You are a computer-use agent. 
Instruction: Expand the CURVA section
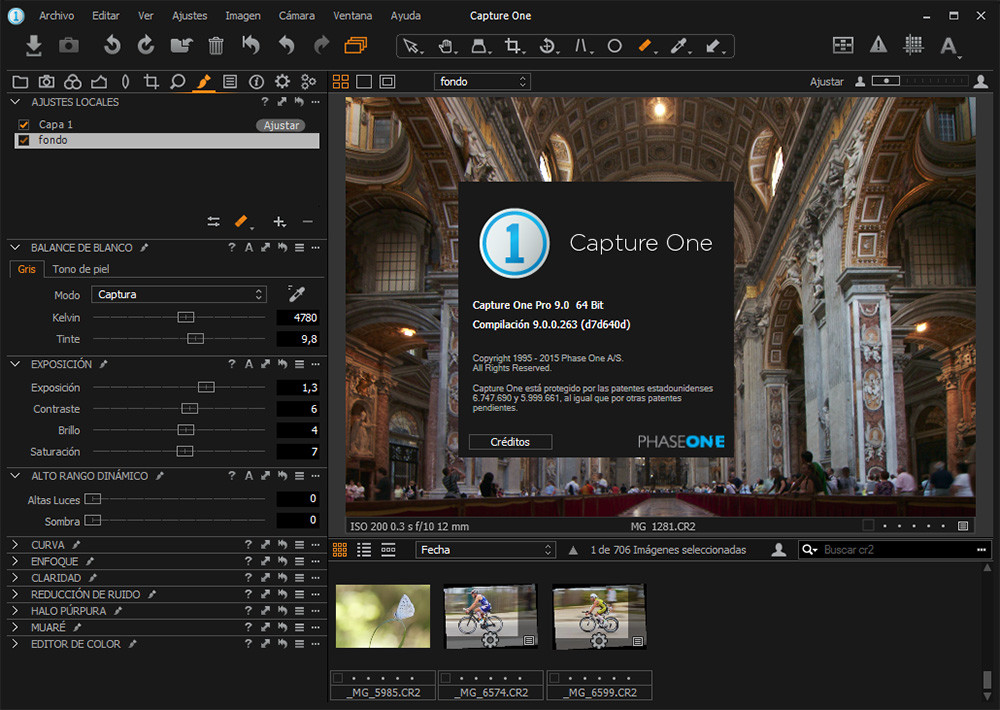[x=17, y=544]
